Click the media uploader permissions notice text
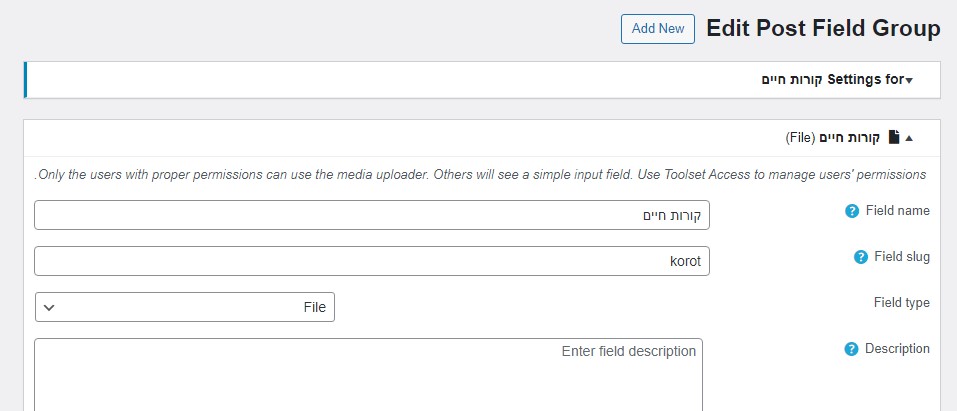 (x=480, y=175)
